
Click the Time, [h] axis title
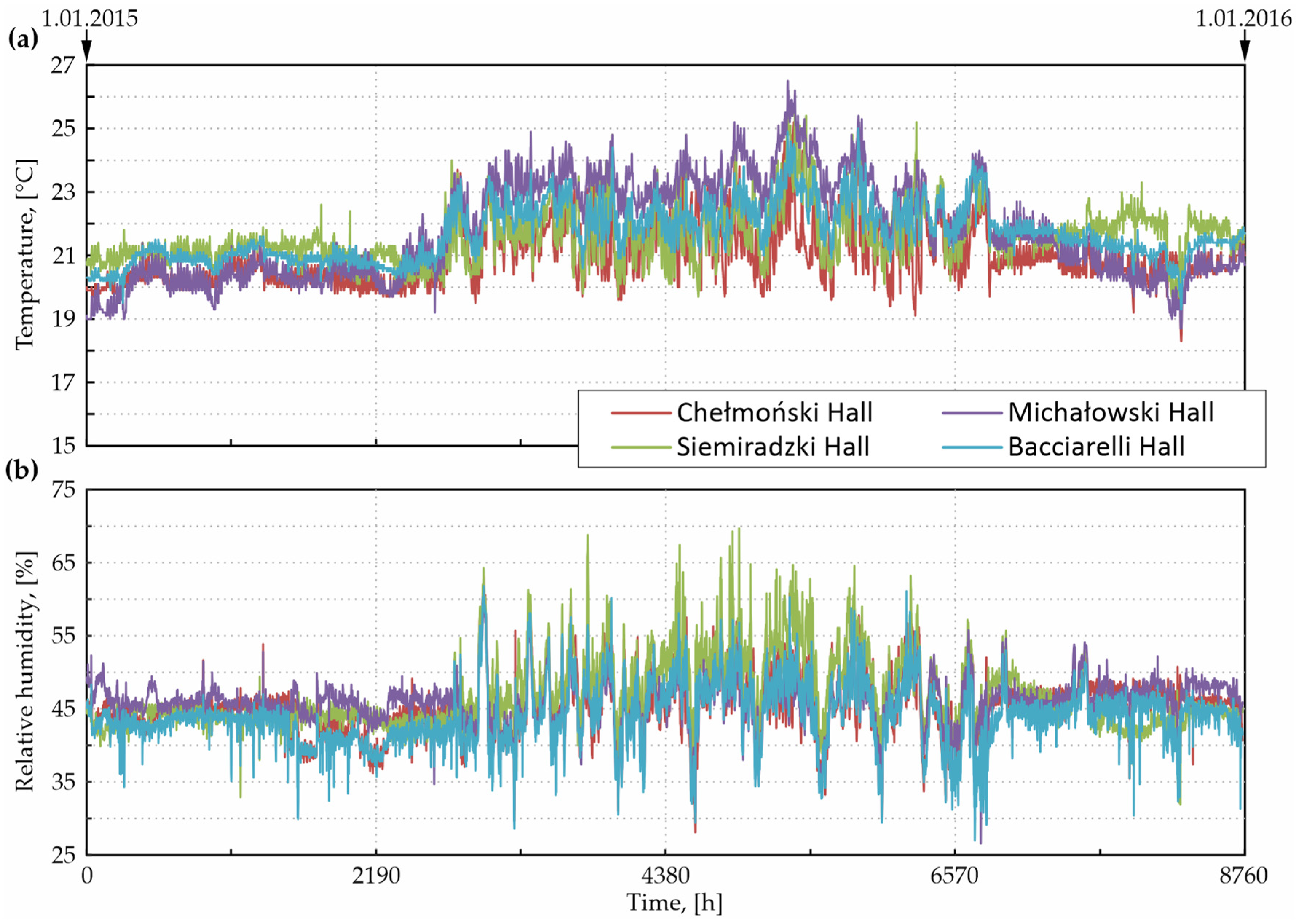click(674, 903)
